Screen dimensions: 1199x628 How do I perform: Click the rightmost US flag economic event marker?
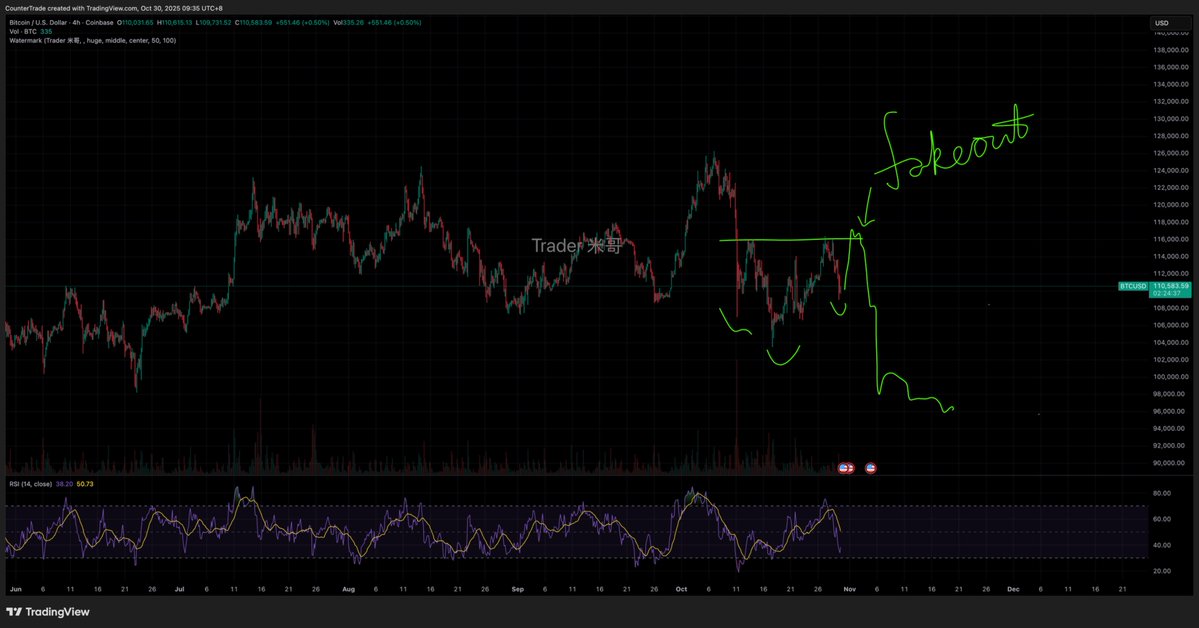pos(871,467)
